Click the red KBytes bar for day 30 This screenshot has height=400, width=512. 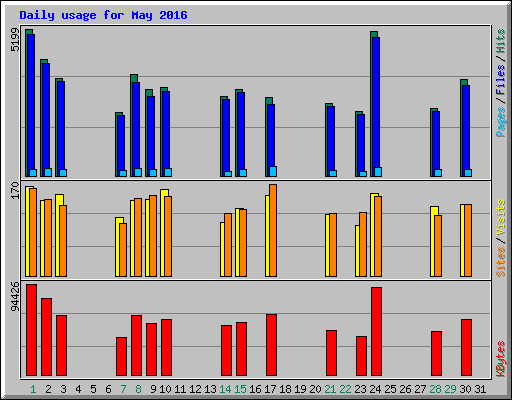(x=466, y=348)
